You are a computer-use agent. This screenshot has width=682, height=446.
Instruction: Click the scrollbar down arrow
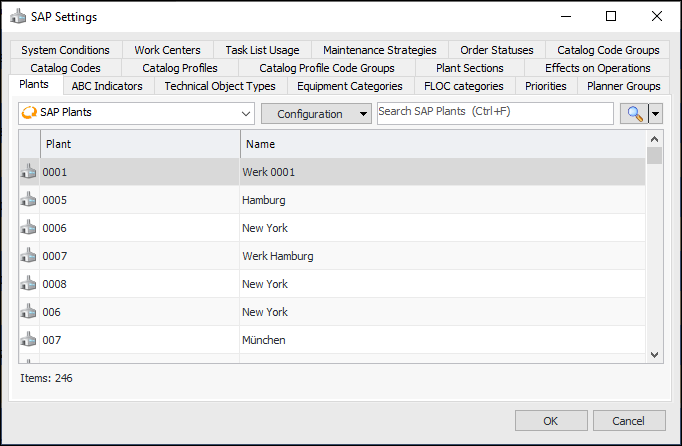655,354
